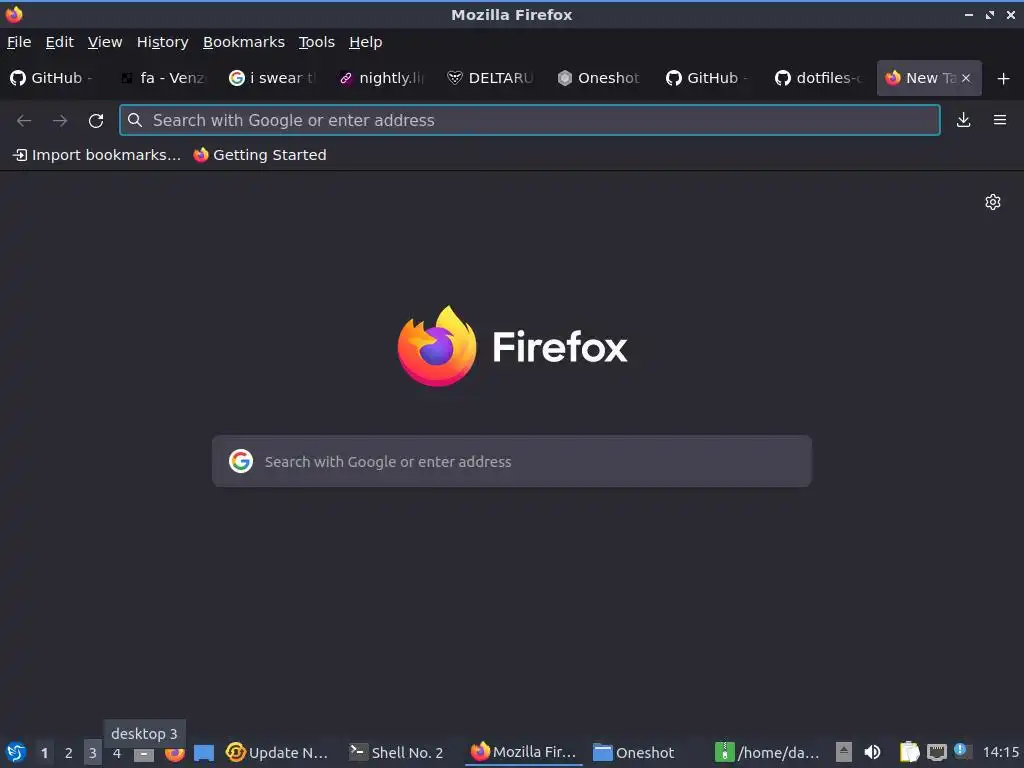
Task: Launch Firefox from taskbar quick launch
Action: click(174, 754)
